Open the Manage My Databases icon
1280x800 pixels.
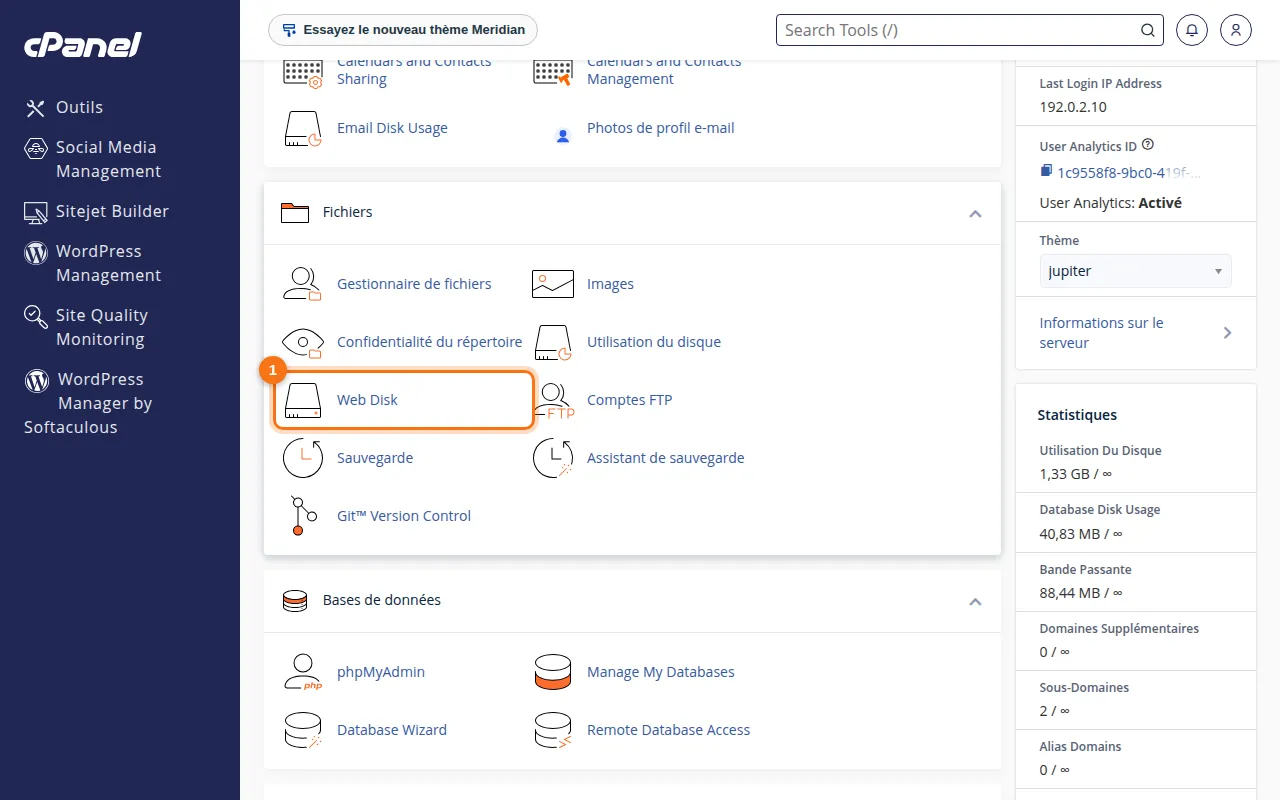click(553, 672)
